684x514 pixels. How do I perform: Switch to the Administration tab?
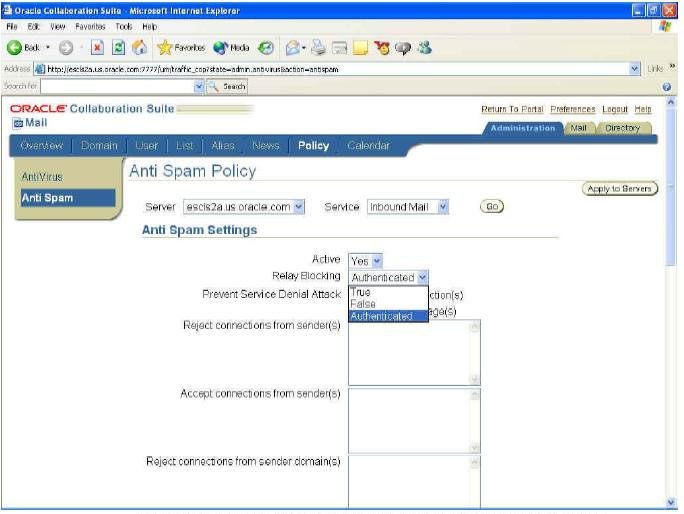(523, 128)
